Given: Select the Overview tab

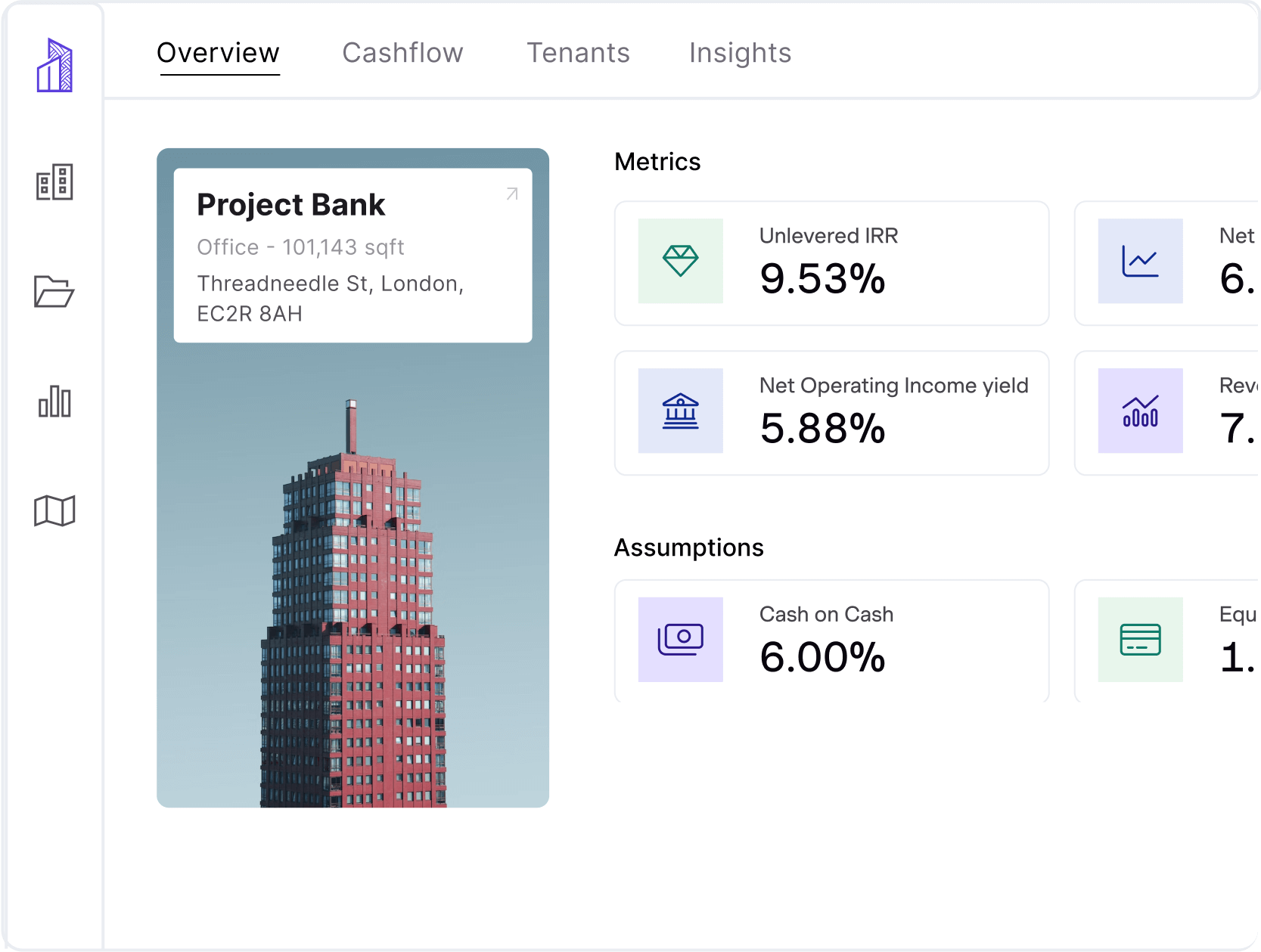Looking at the screenshot, I should pyautogui.click(x=219, y=53).
